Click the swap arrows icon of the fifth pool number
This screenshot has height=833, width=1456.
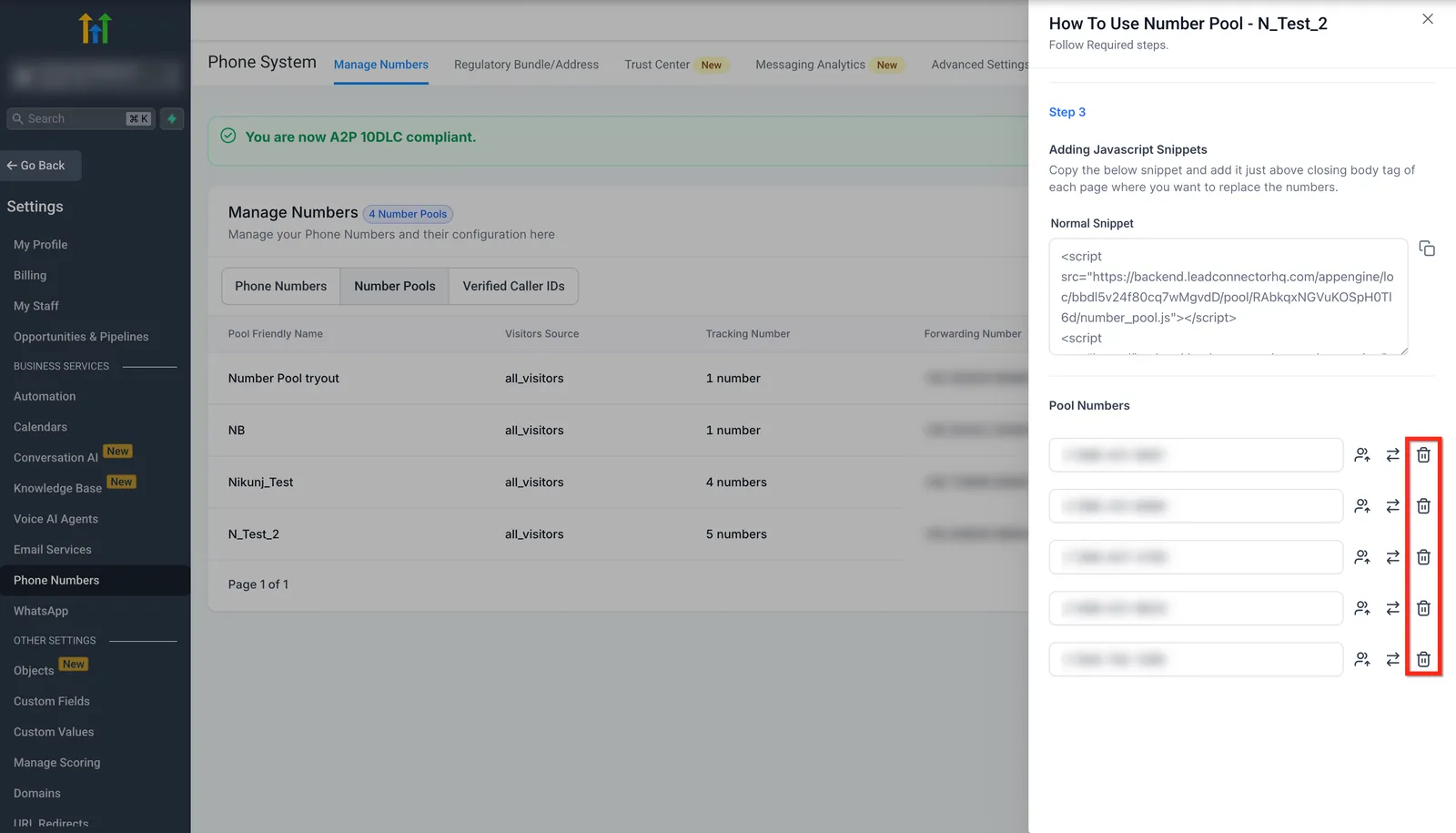[x=1393, y=658]
